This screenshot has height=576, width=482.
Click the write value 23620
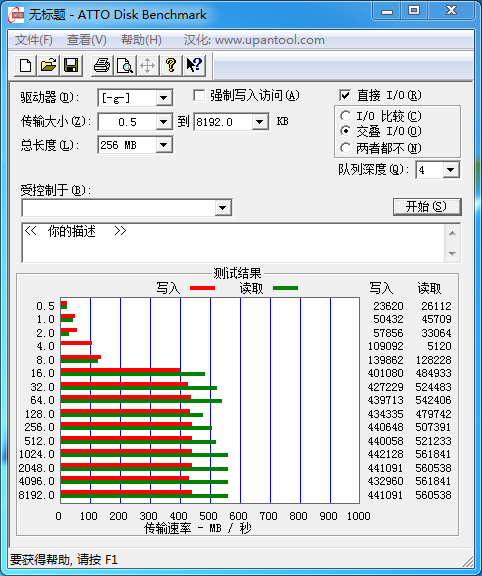pos(388,306)
